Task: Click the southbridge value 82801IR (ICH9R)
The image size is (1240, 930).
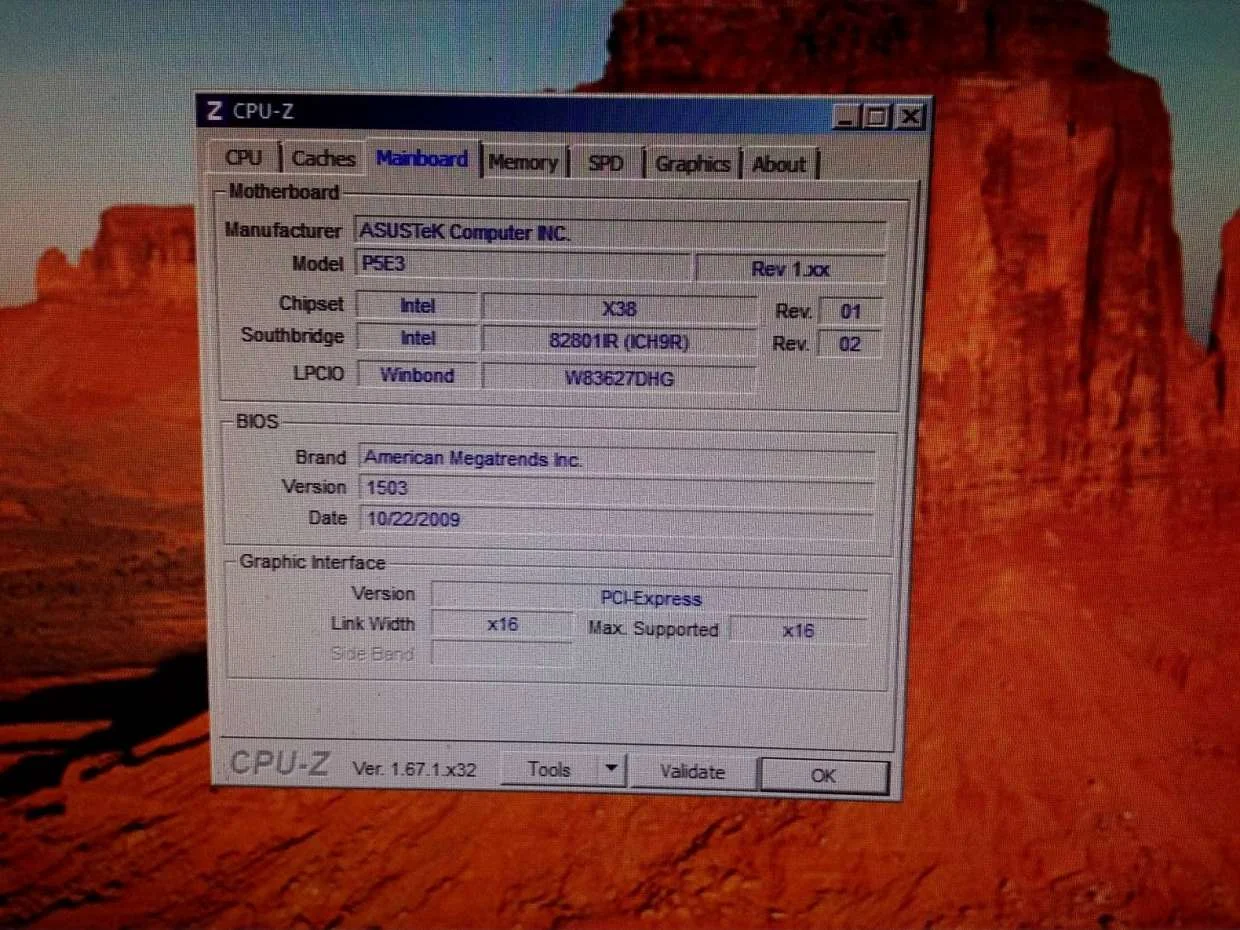Action: coord(619,341)
